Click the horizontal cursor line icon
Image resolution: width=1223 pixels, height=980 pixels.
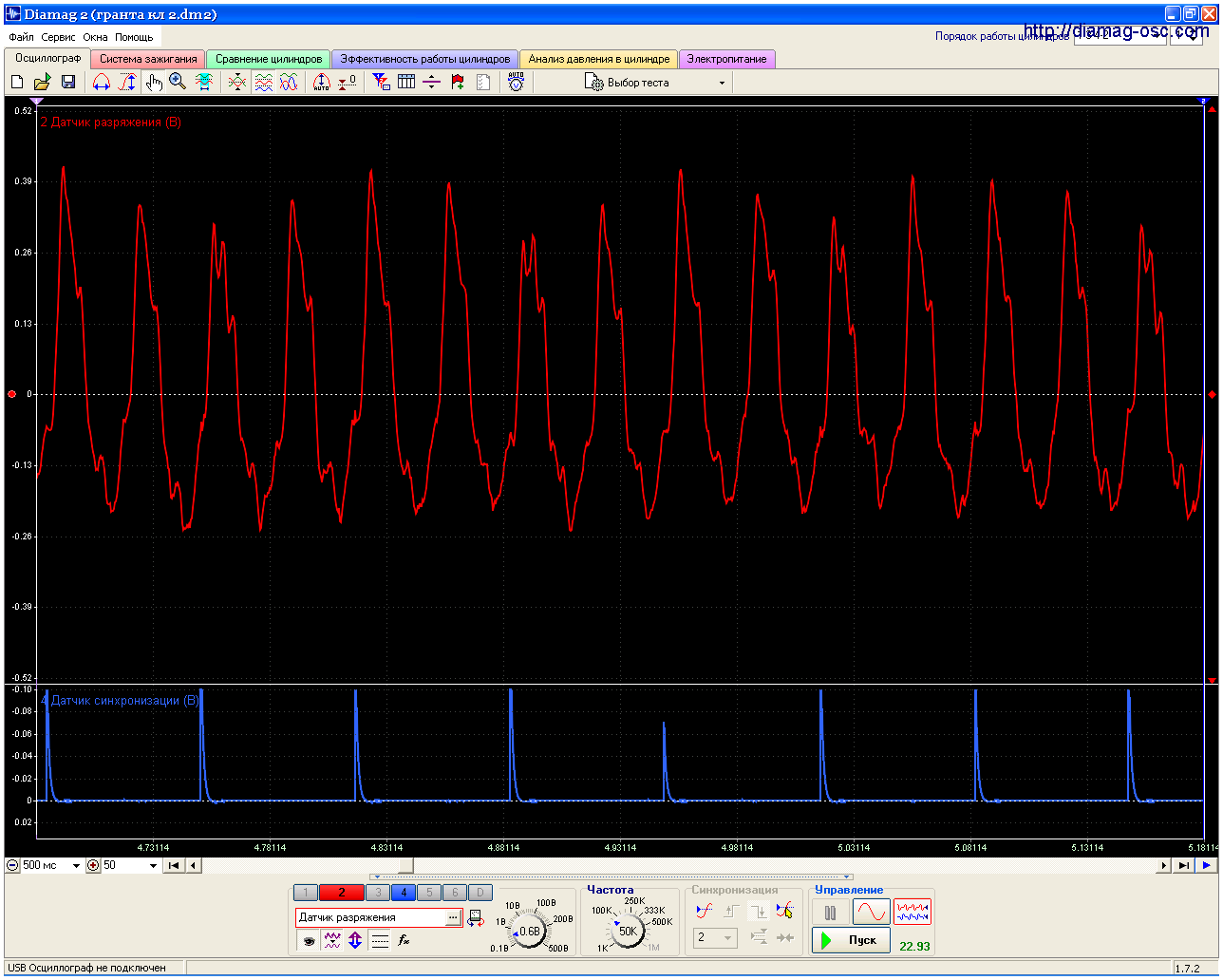(x=432, y=83)
